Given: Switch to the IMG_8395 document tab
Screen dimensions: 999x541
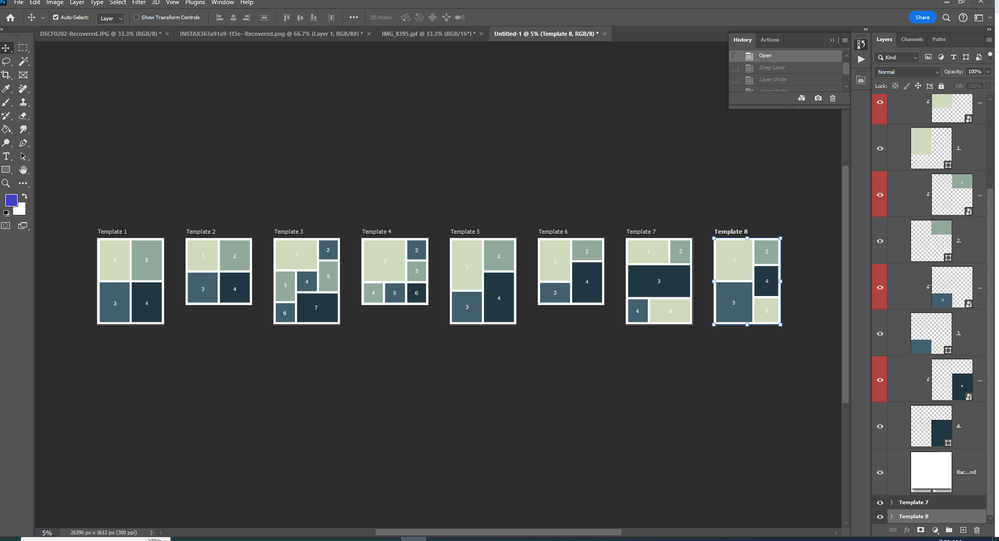Looking at the screenshot, I should (x=428, y=34).
